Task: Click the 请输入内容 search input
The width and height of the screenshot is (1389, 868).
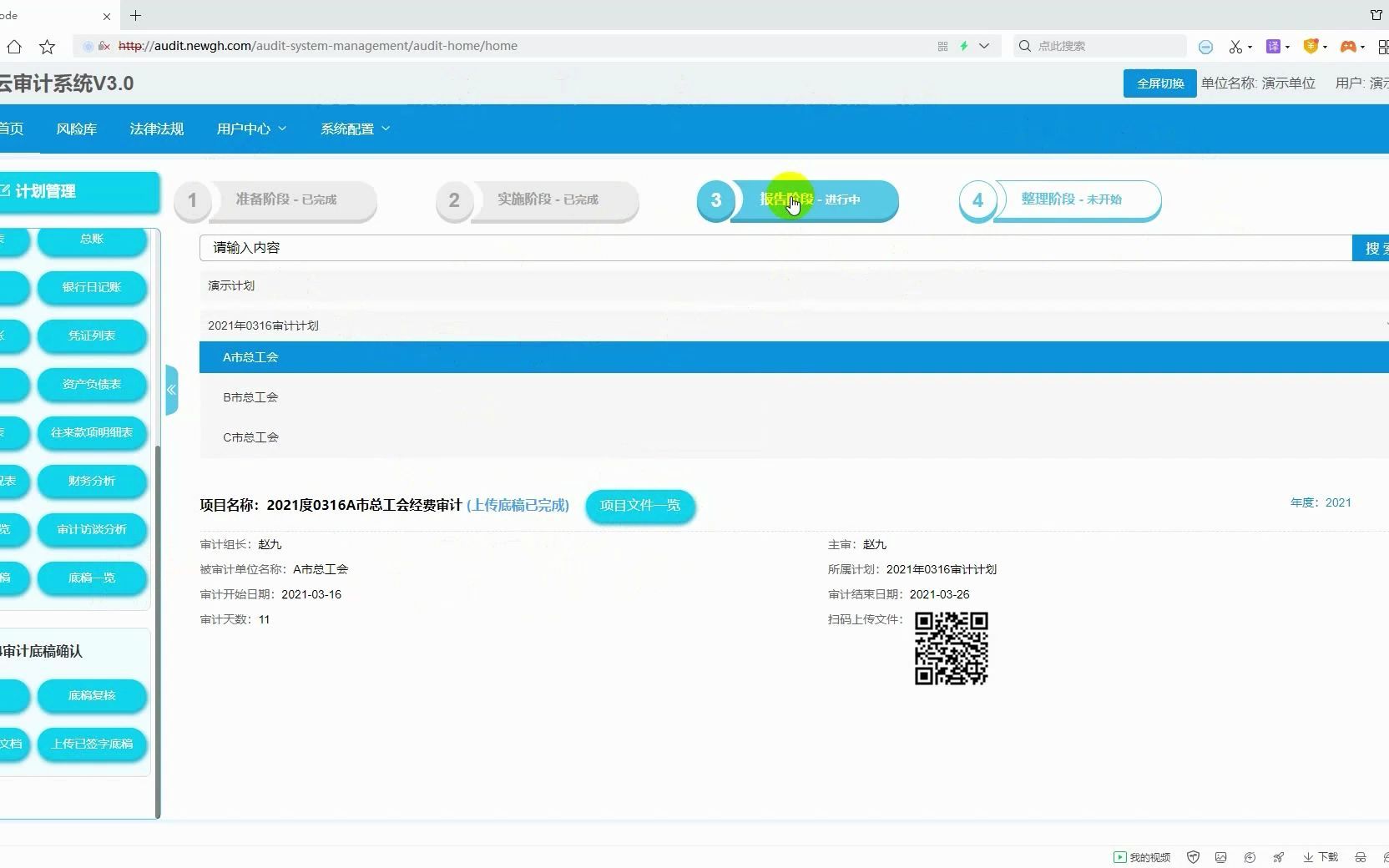Action: [775, 248]
